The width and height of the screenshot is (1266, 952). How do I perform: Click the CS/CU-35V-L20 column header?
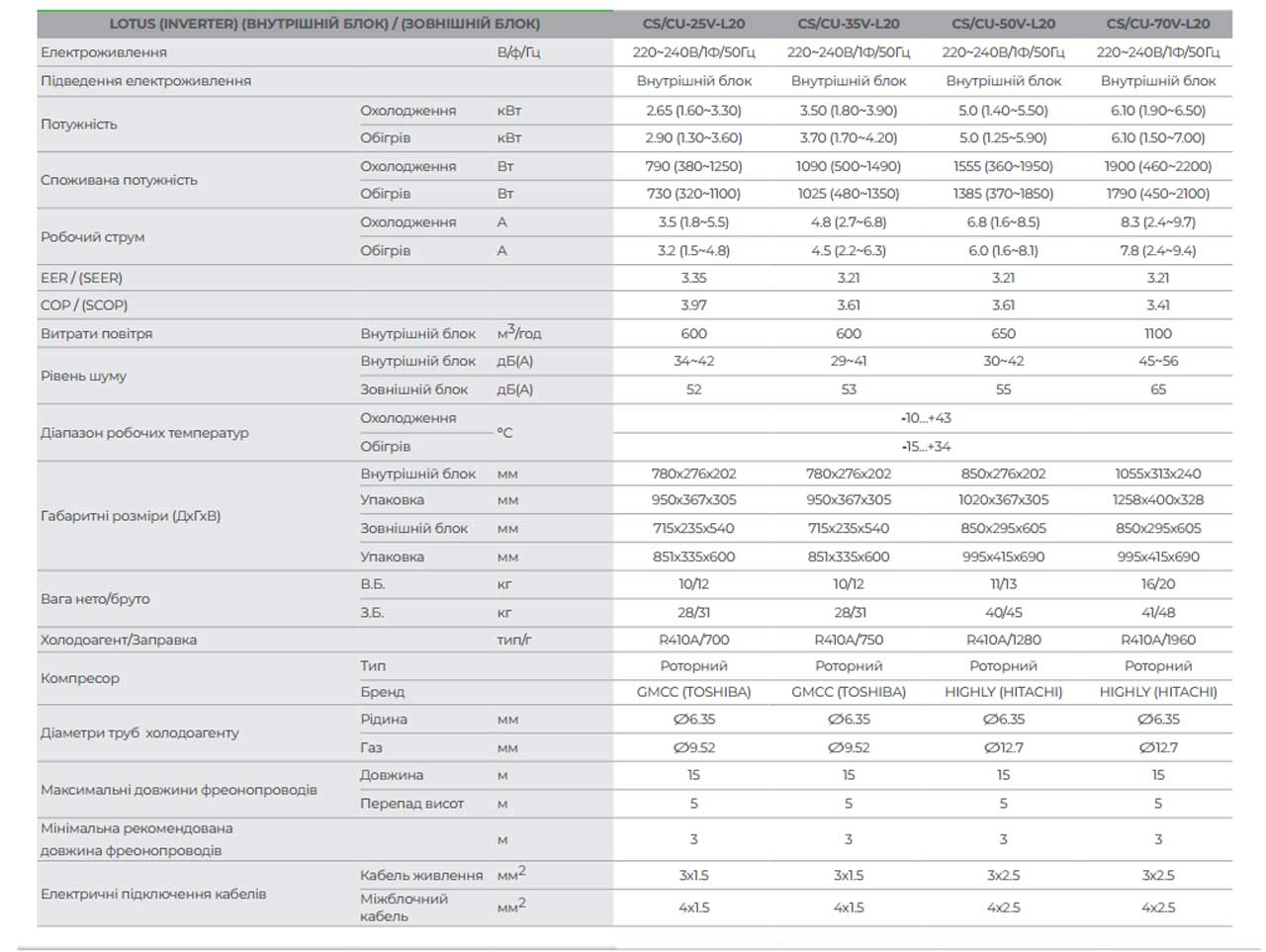point(849,24)
